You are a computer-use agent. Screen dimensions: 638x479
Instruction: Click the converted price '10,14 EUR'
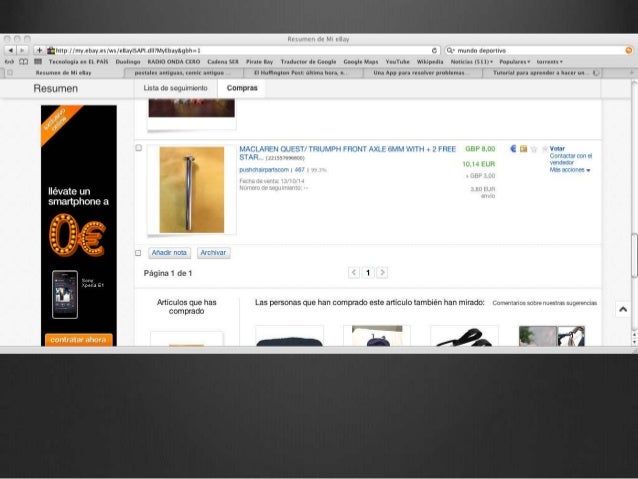tap(478, 164)
